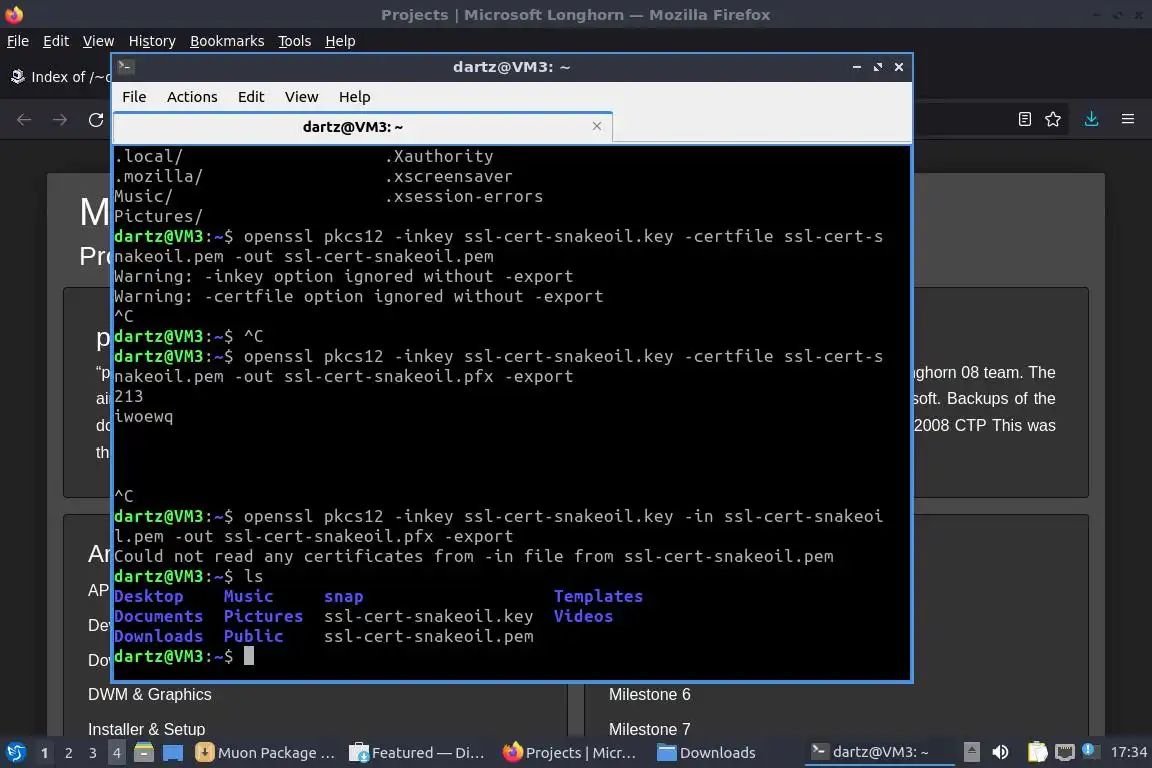The height and width of the screenshot is (768, 1152).
Task: Click the Templates directory name in terminal
Action: pos(598,596)
